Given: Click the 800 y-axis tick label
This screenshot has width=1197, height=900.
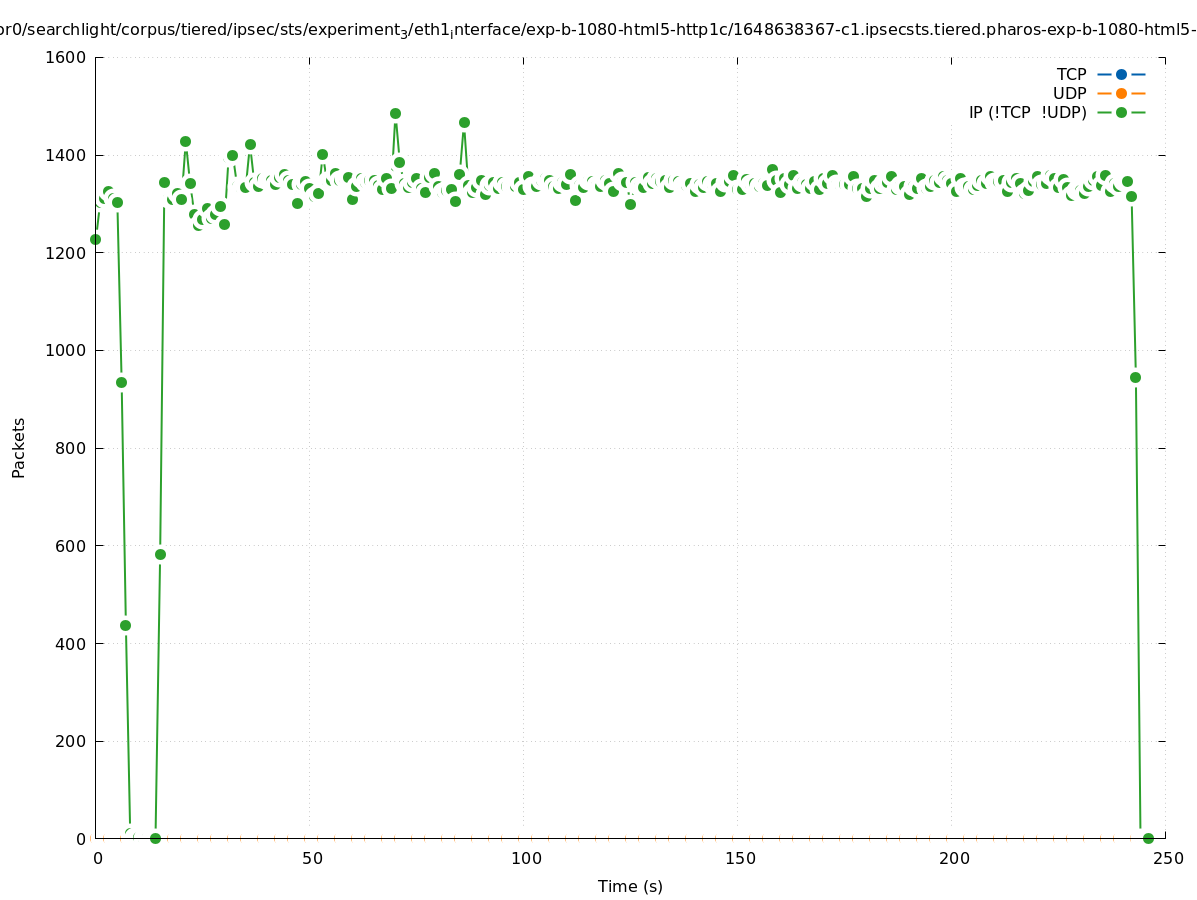Looking at the screenshot, I should pos(71,448).
